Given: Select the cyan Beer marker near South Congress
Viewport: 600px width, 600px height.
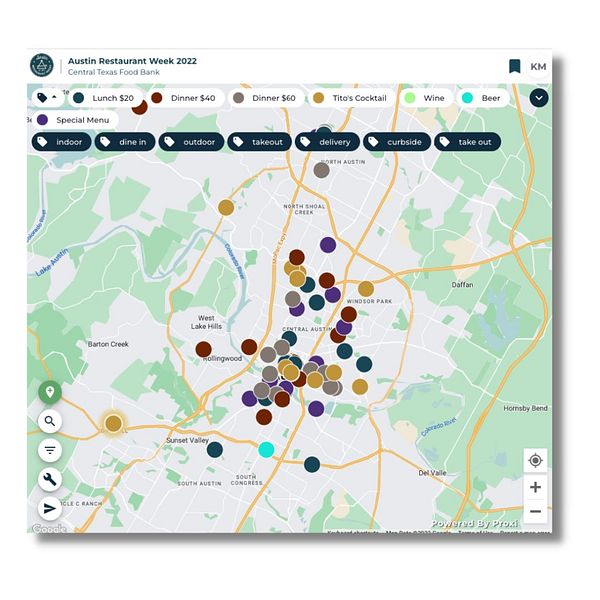Looking at the screenshot, I should point(266,450).
